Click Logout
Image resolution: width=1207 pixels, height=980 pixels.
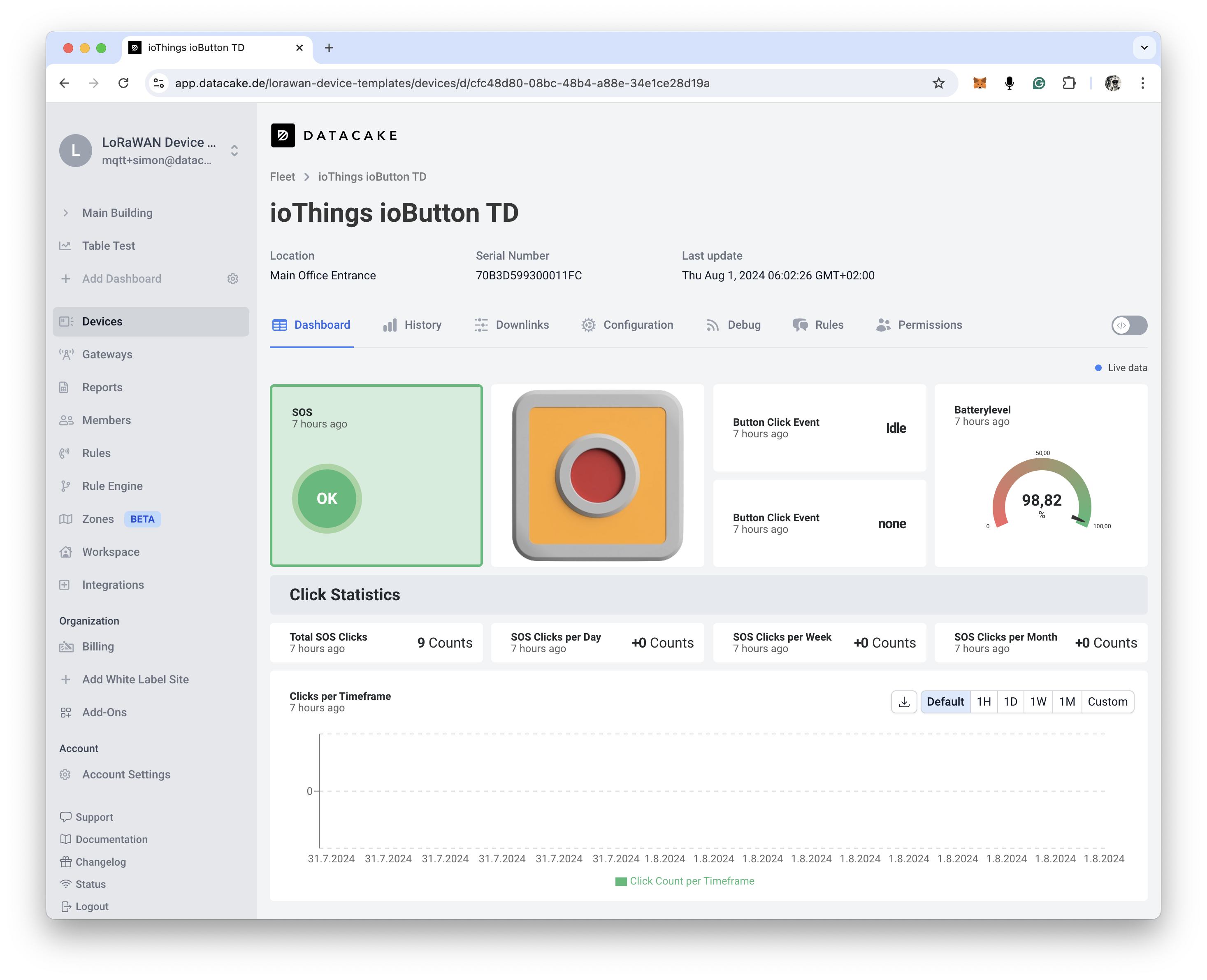(x=84, y=906)
